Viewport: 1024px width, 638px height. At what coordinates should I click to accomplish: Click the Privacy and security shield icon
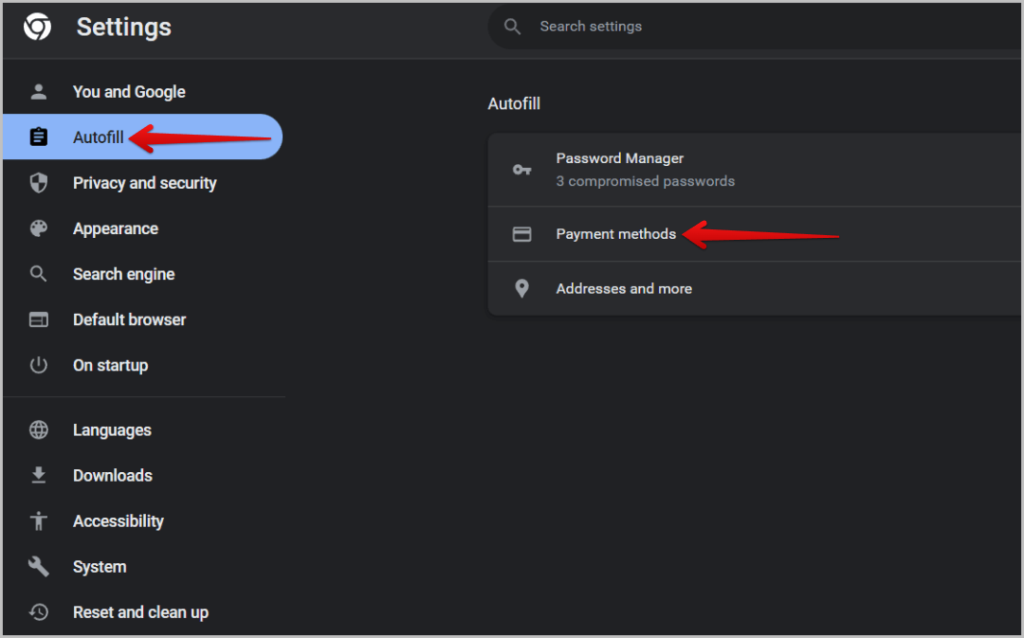coord(39,183)
